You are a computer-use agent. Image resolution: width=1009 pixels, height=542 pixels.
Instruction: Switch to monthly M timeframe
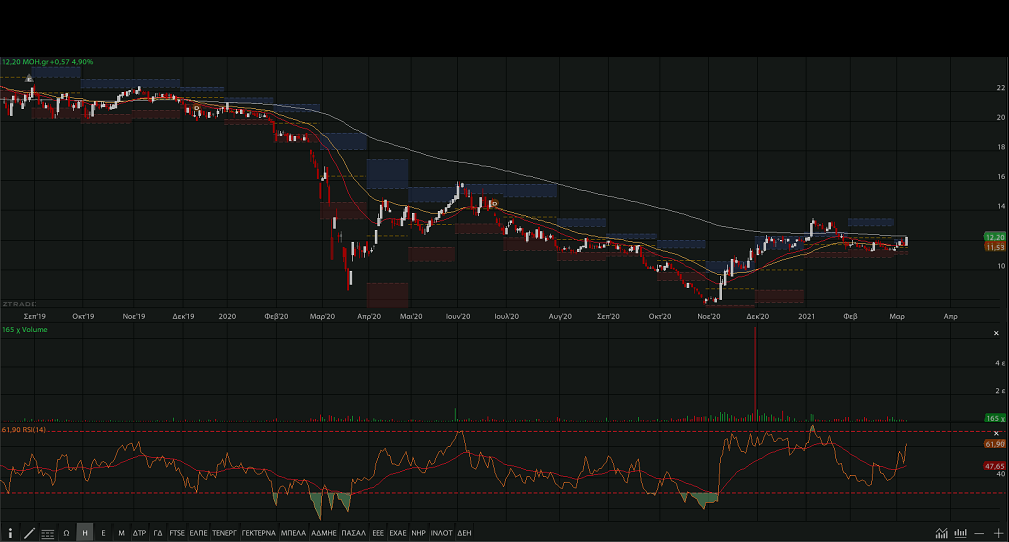coord(121,533)
